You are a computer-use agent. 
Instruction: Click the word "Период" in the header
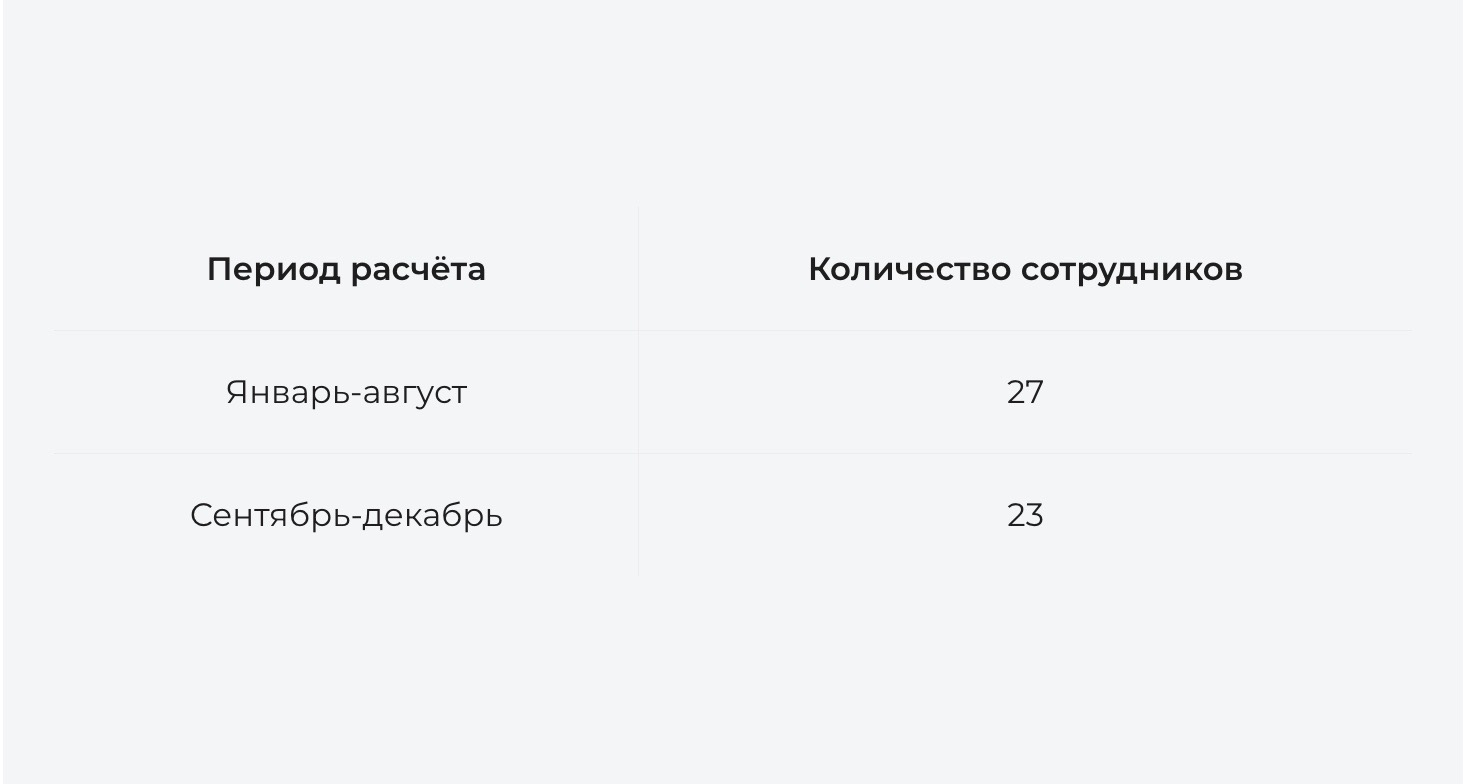[273, 270]
